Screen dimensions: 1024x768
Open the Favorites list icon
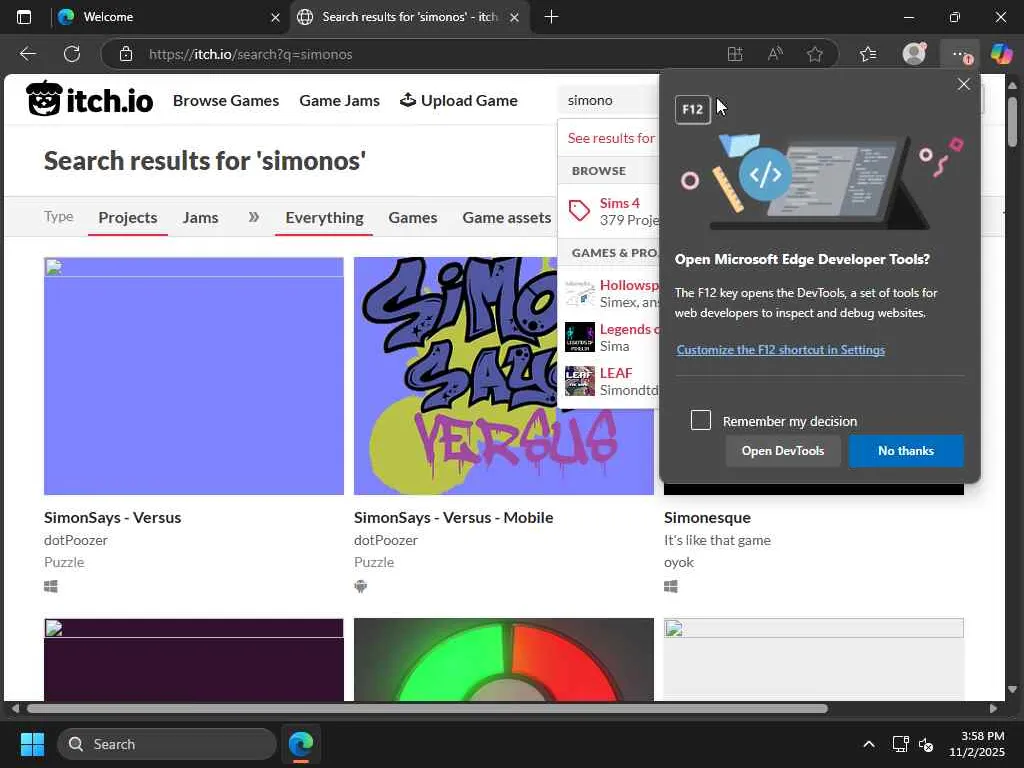[x=868, y=54]
